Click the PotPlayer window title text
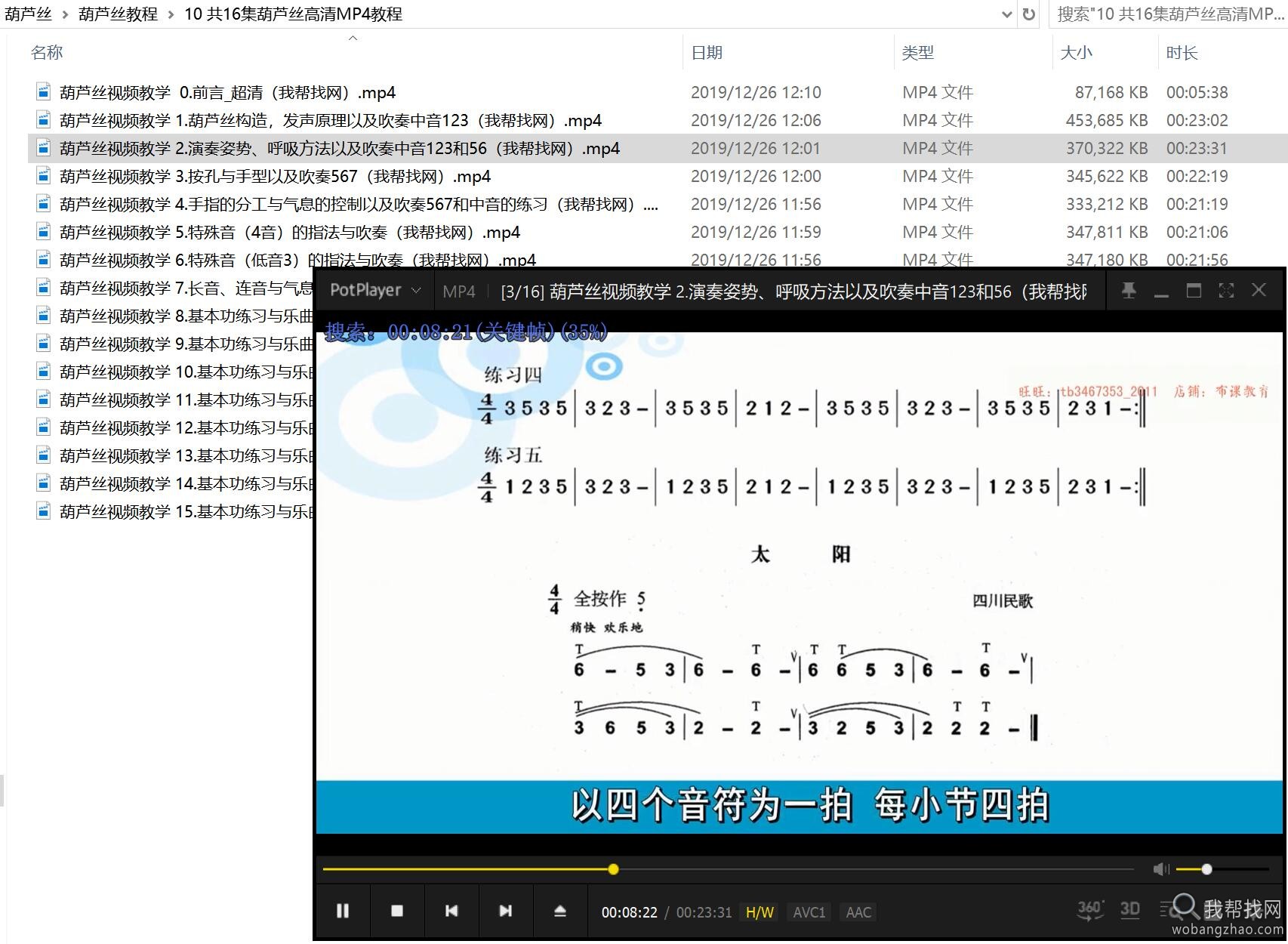This screenshot has width=1288, height=944. click(793, 292)
